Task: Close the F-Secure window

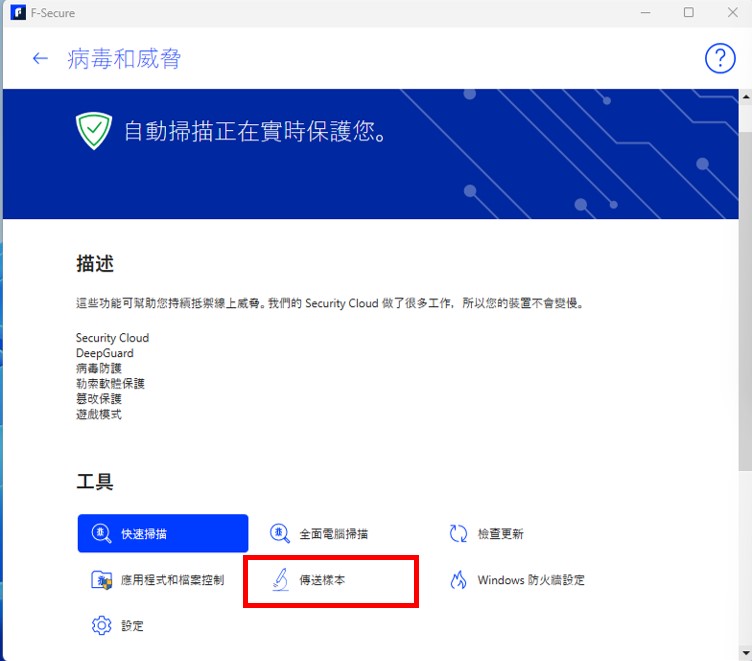Action: coord(732,12)
